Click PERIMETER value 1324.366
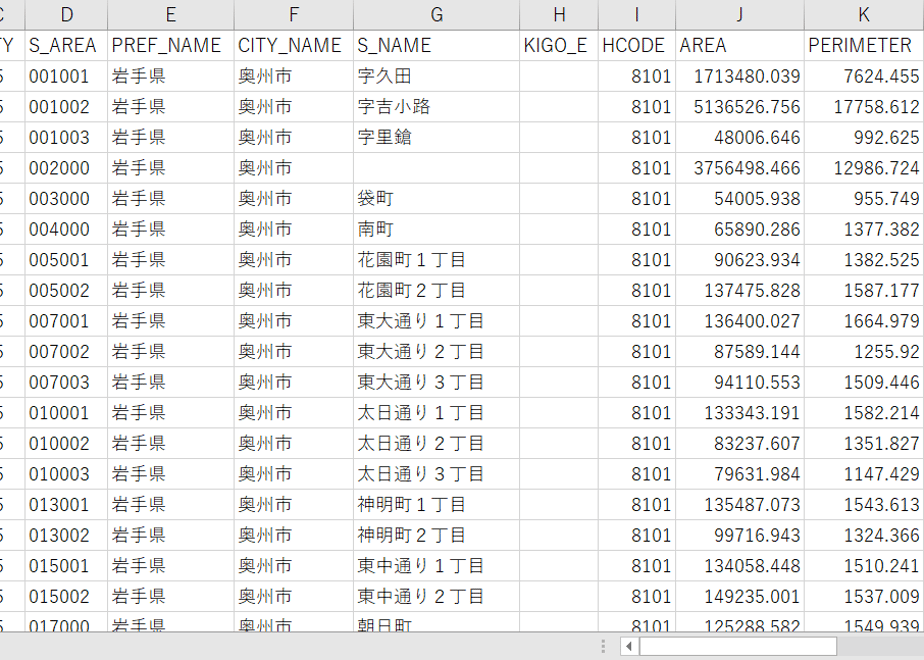Screen dimensions: 924x660 tap(864, 536)
